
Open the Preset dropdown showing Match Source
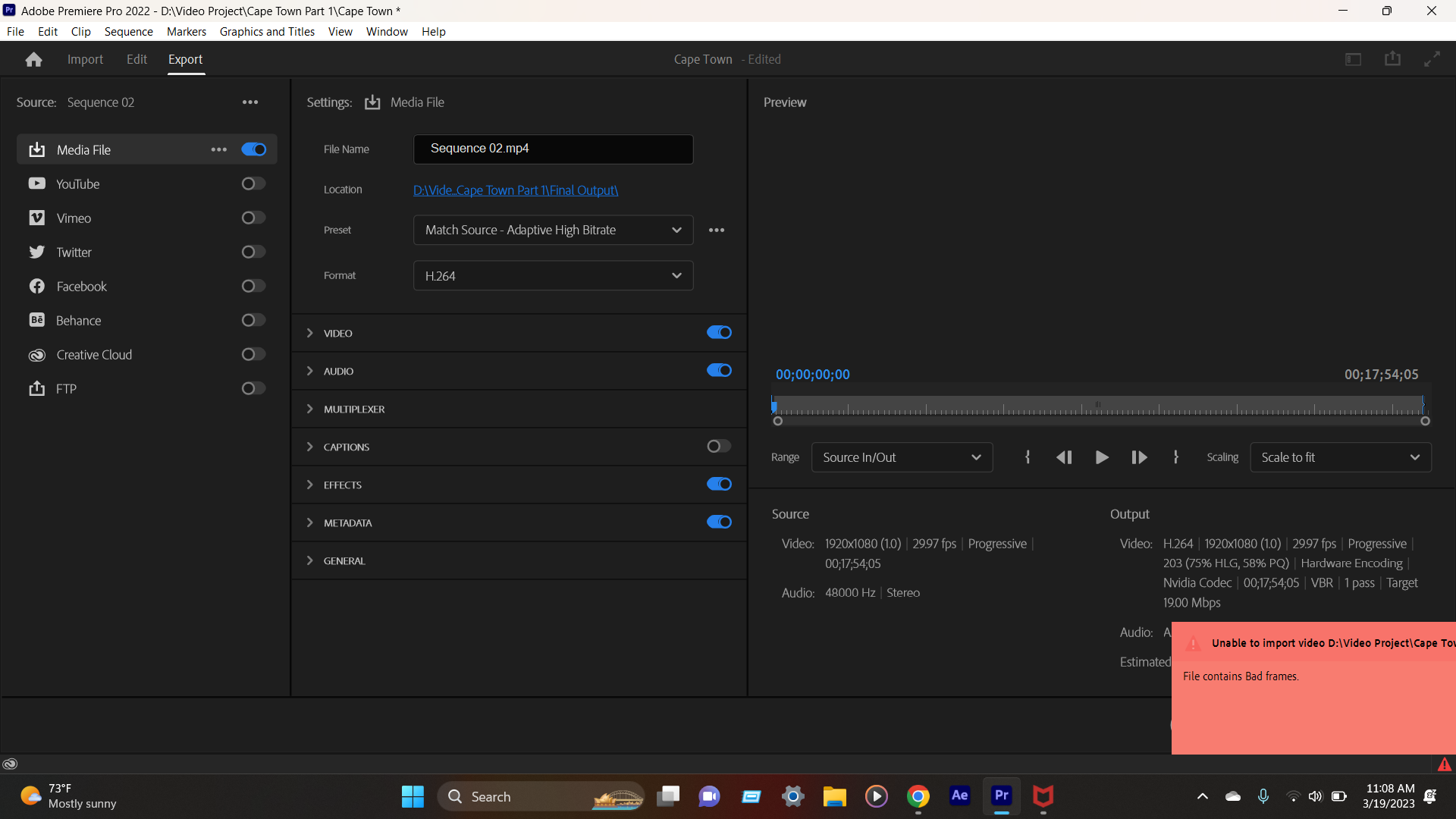(x=553, y=230)
